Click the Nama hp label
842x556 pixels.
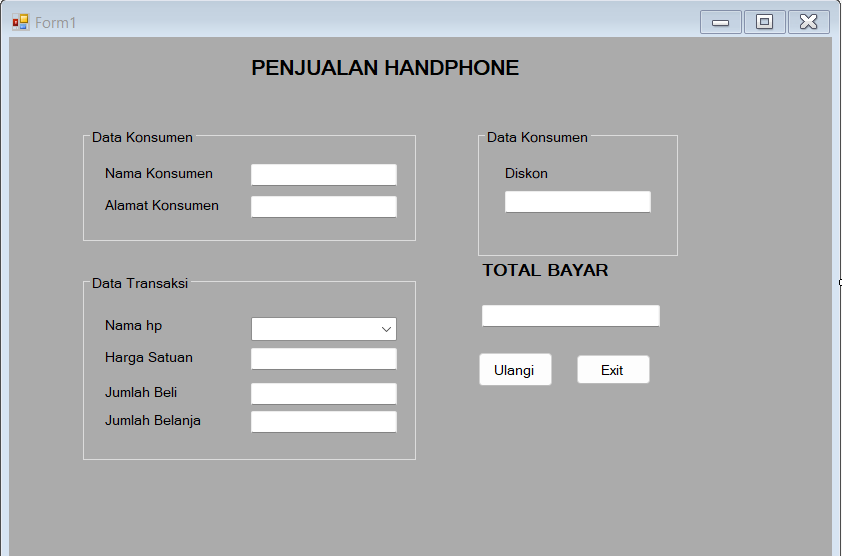[x=133, y=325]
